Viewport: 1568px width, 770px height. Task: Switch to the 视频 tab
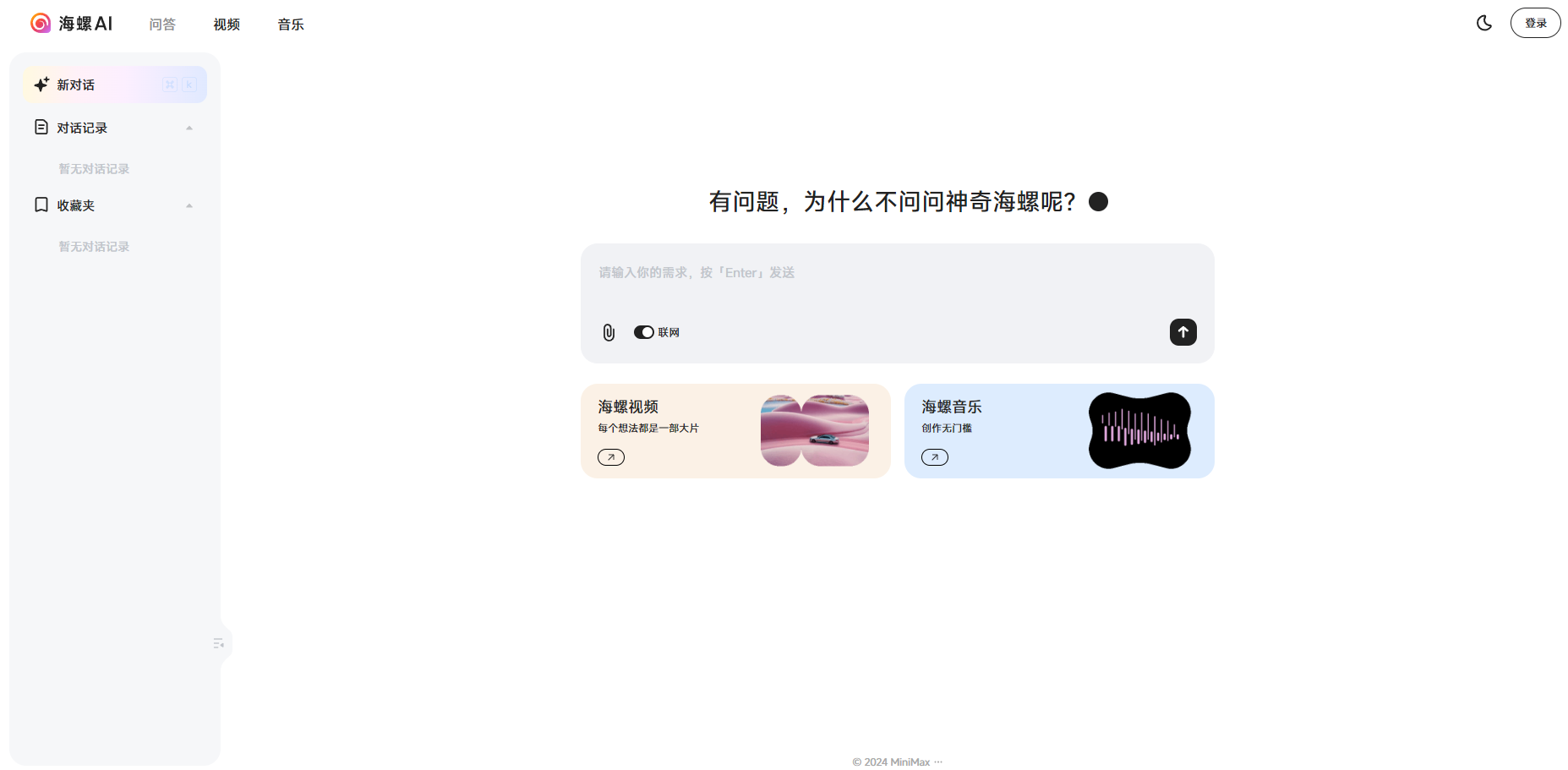(227, 25)
